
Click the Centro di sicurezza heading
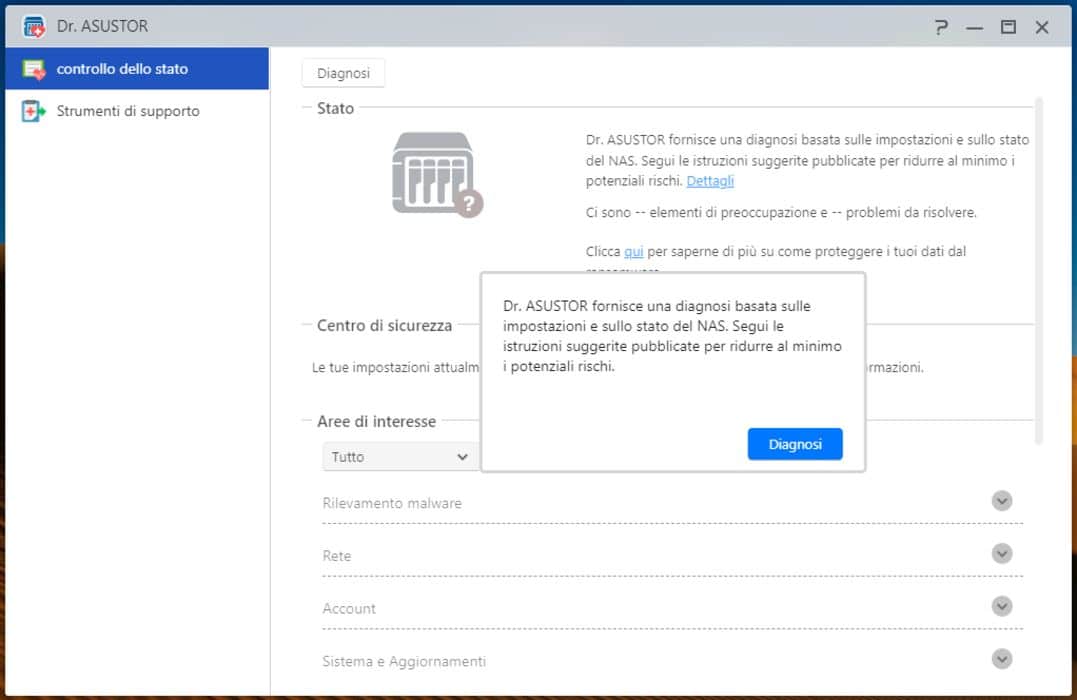(x=384, y=326)
